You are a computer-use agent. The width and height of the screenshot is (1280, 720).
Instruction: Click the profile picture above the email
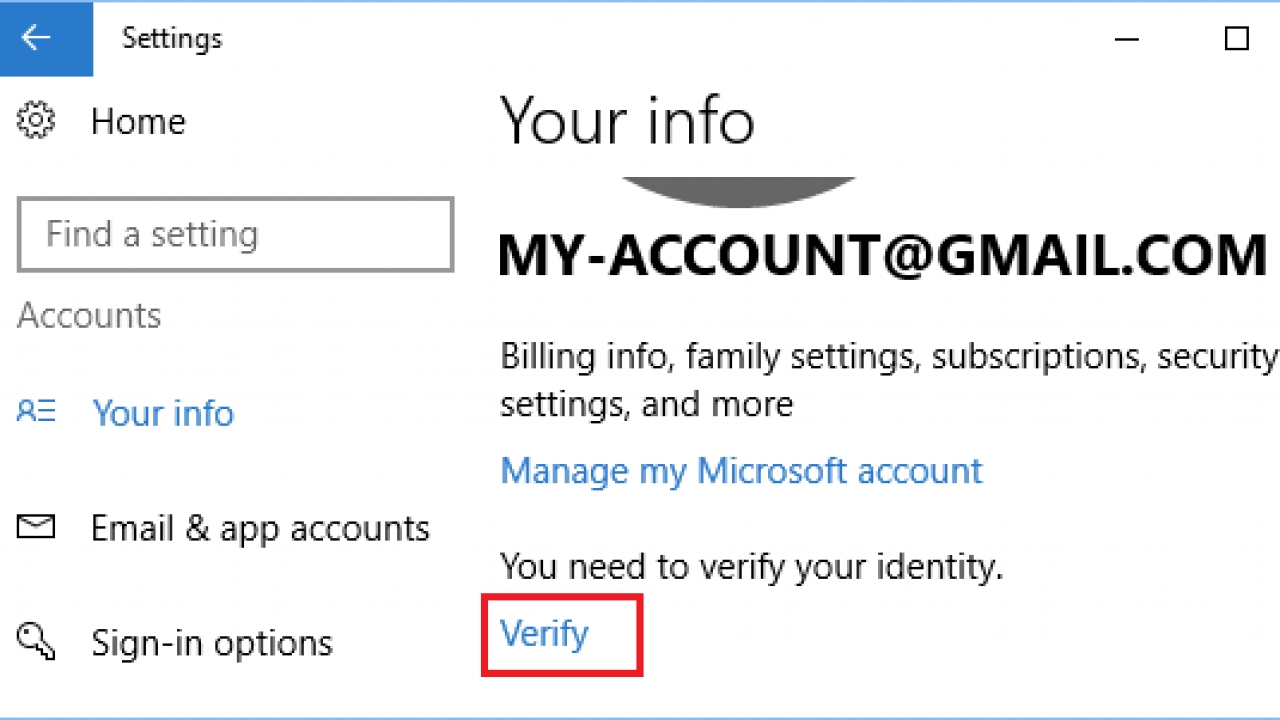pos(739,192)
